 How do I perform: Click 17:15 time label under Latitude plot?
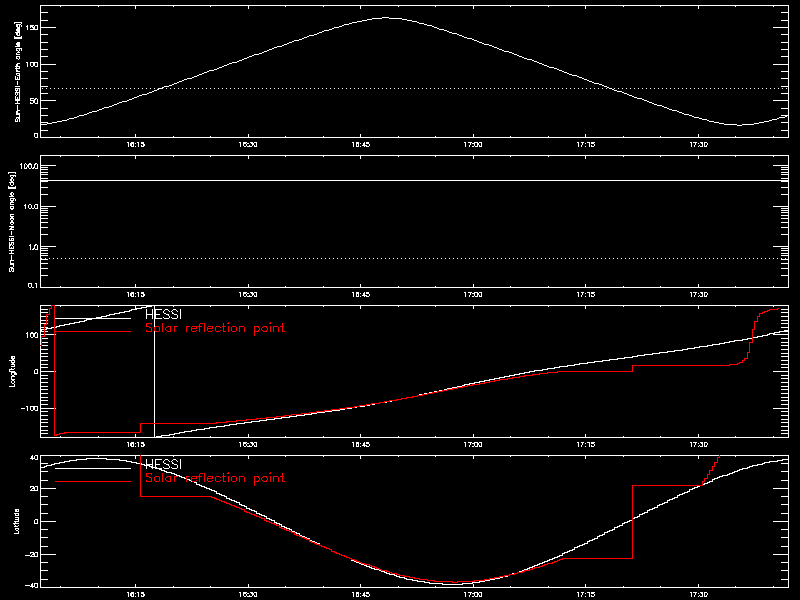[586, 595]
